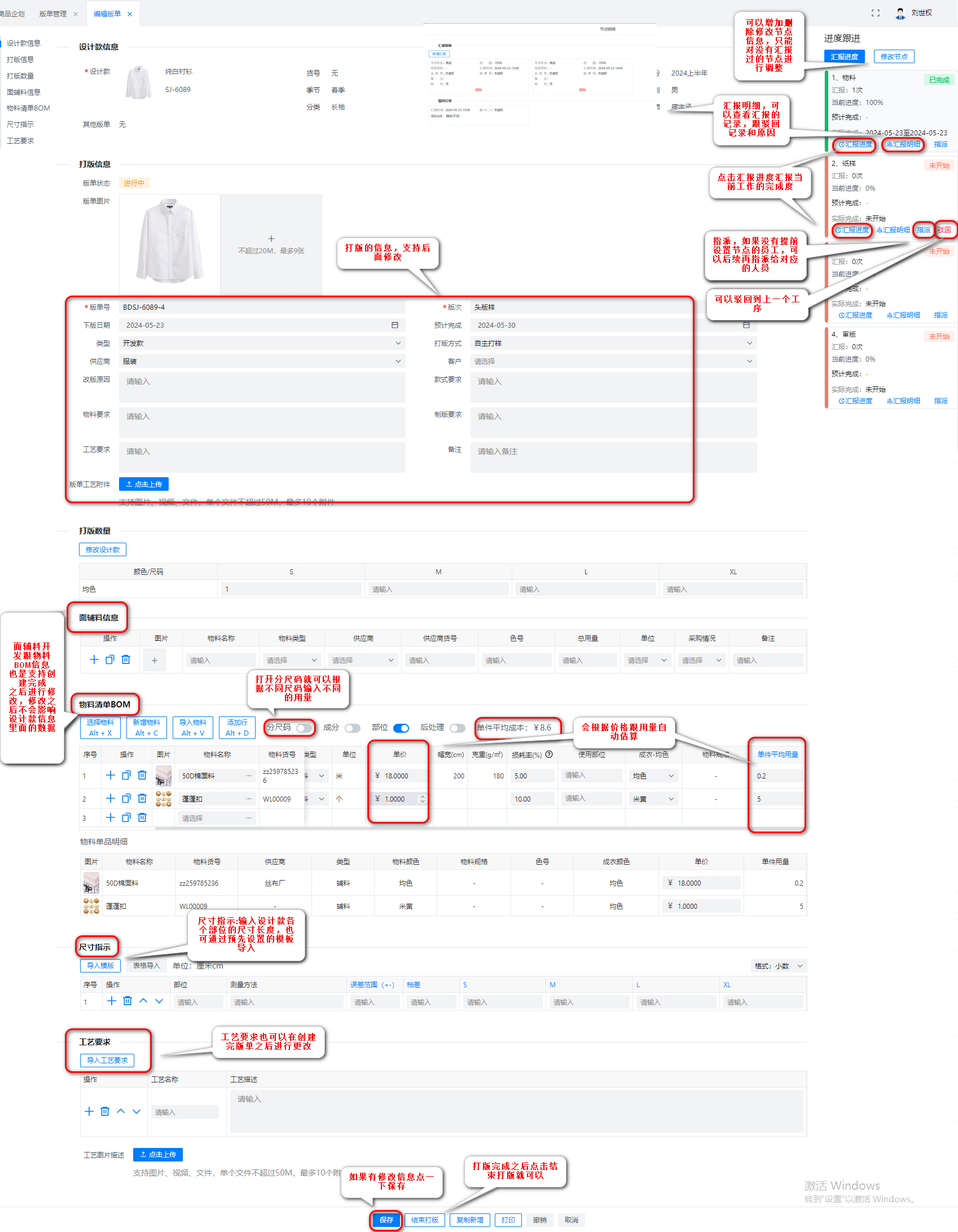
Task: Open the 格式: 小数 dropdown
Action: [779, 966]
